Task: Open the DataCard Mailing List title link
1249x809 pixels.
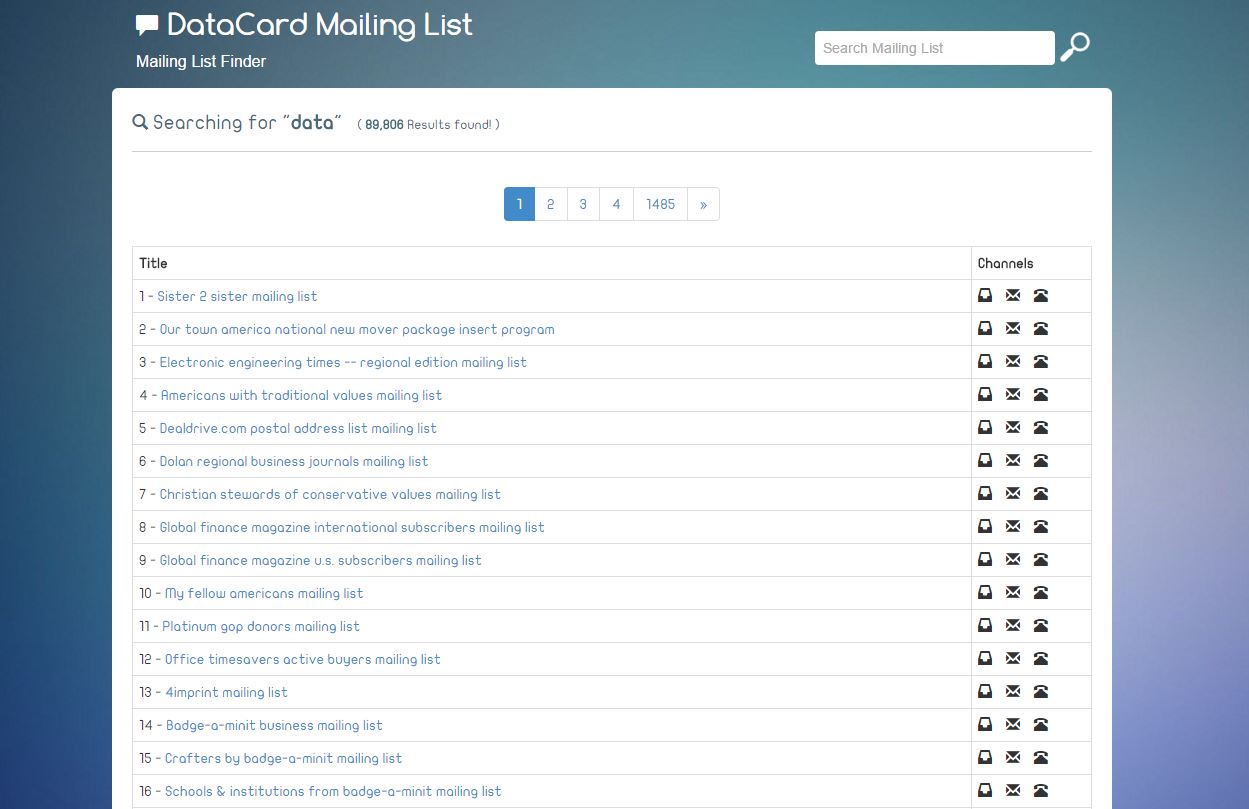Action: (320, 25)
